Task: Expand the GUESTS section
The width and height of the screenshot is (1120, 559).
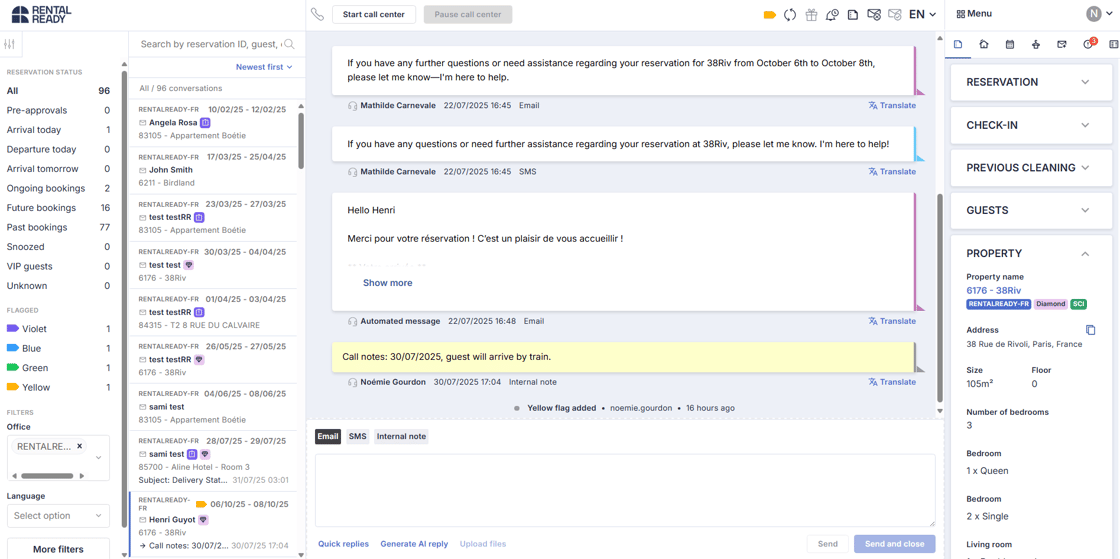Action: click(1029, 211)
